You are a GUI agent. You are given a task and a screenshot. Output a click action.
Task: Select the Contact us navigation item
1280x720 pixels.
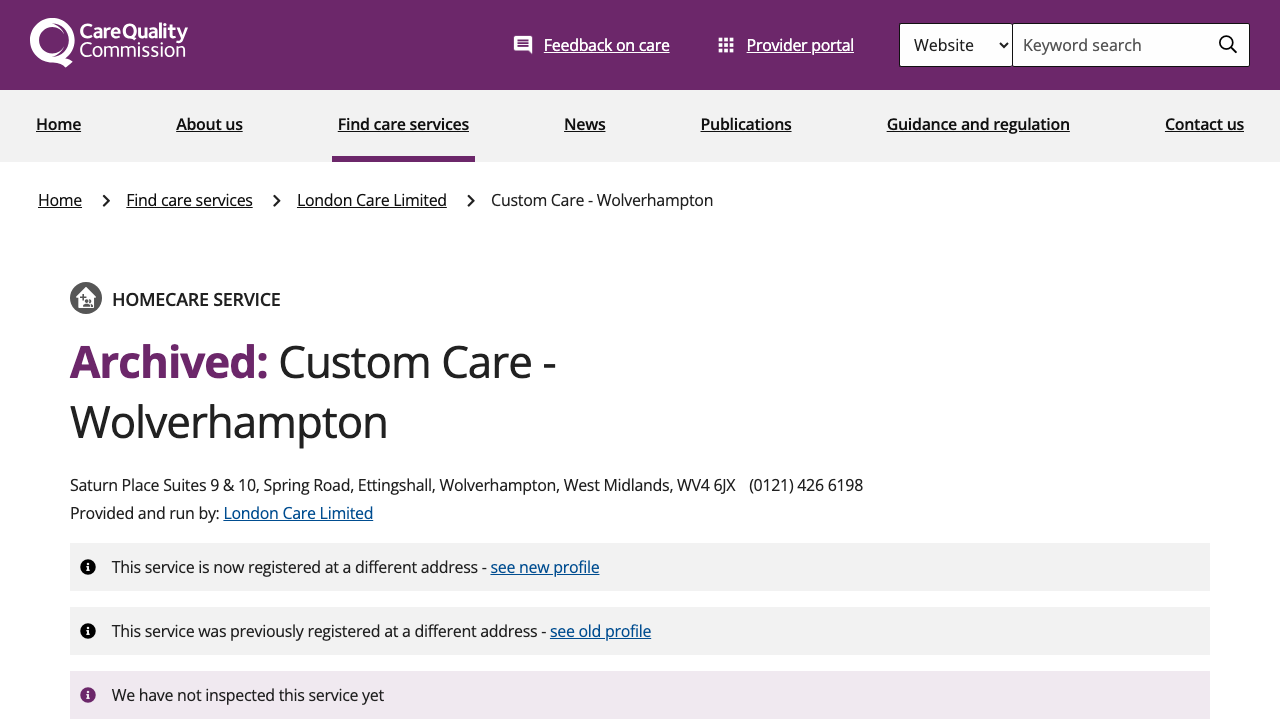1204,123
